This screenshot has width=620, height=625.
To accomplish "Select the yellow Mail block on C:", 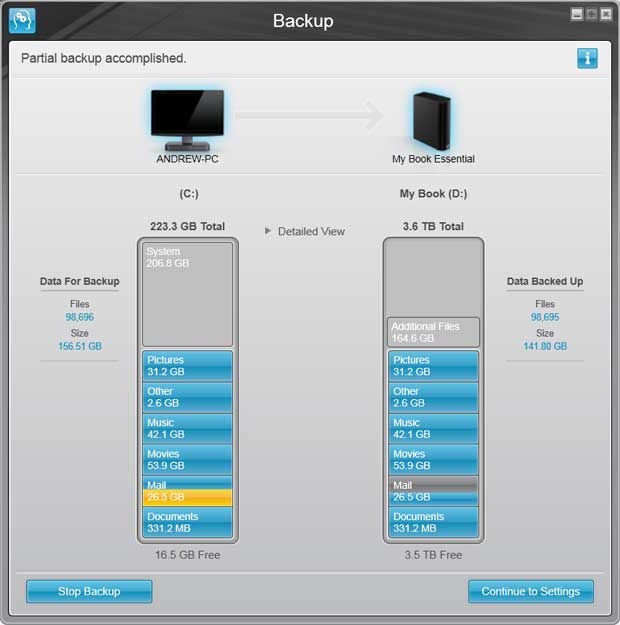I will [x=187, y=491].
